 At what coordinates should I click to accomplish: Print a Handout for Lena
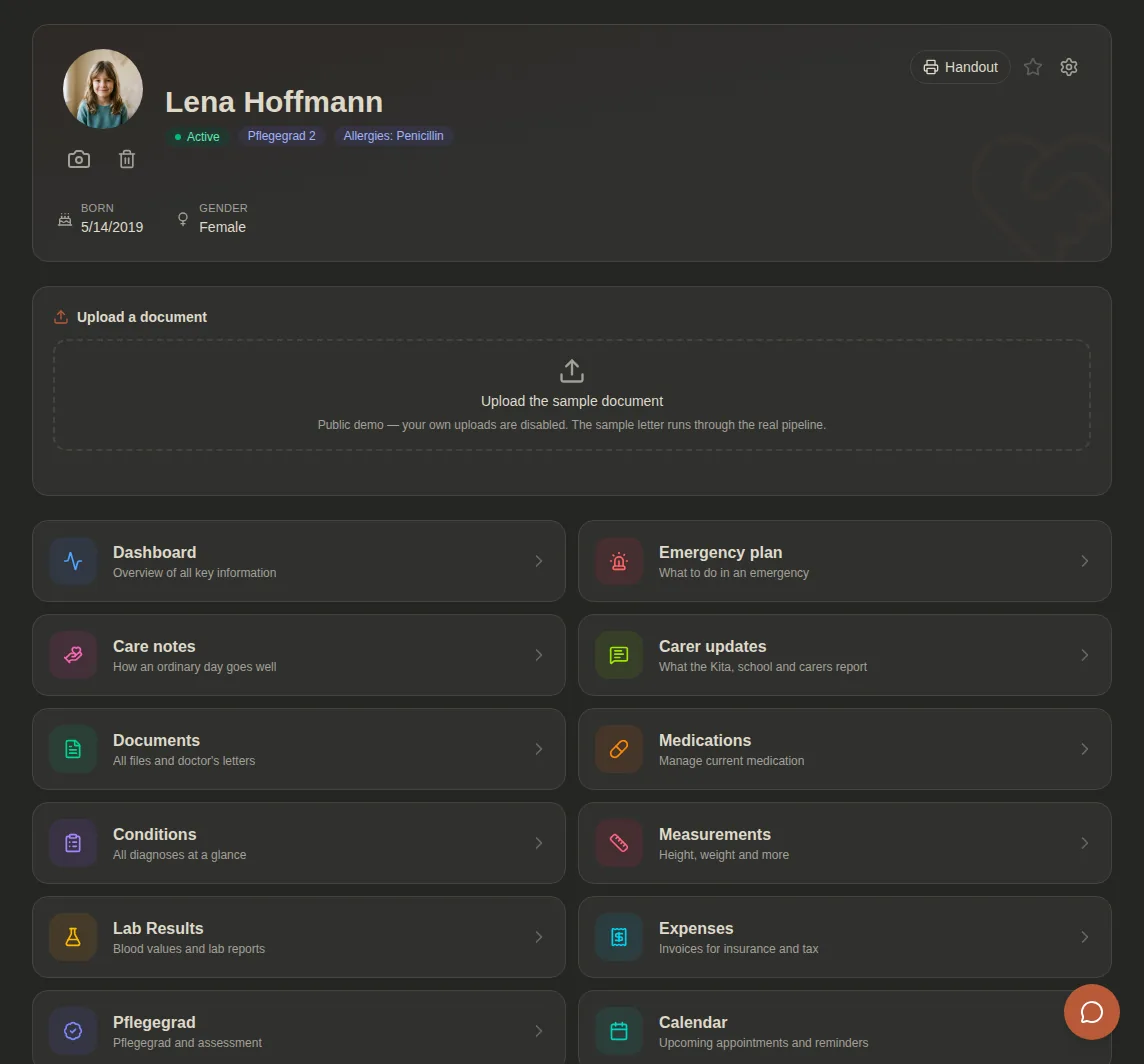(960, 67)
